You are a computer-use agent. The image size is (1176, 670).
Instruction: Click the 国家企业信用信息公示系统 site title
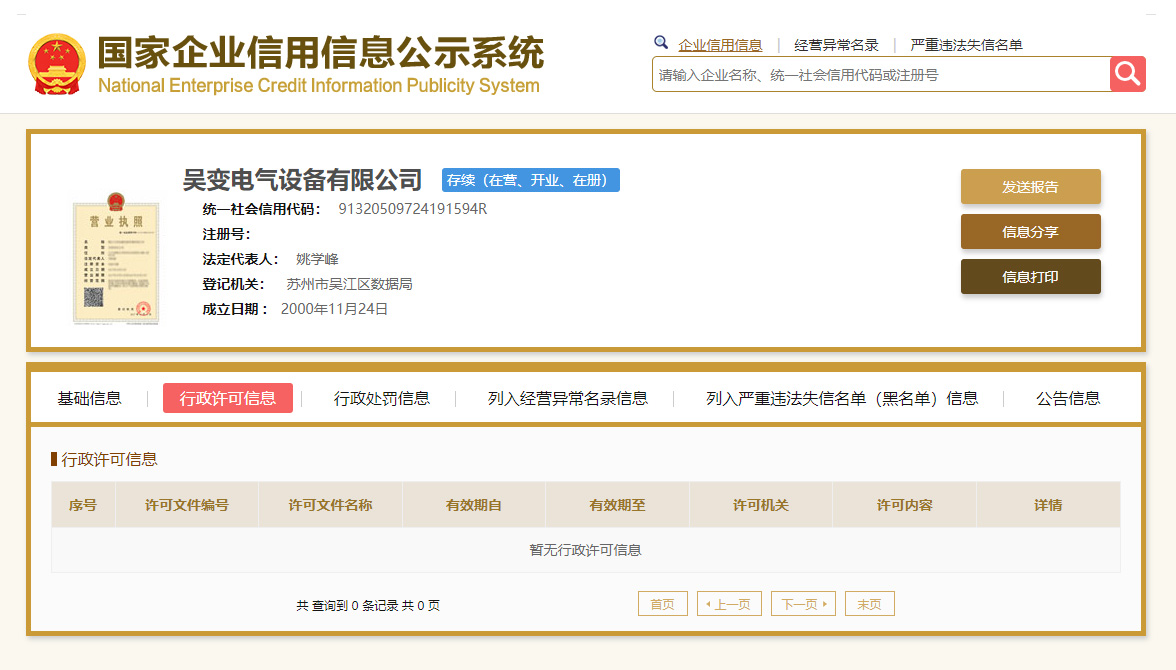[x=320, y=53]
